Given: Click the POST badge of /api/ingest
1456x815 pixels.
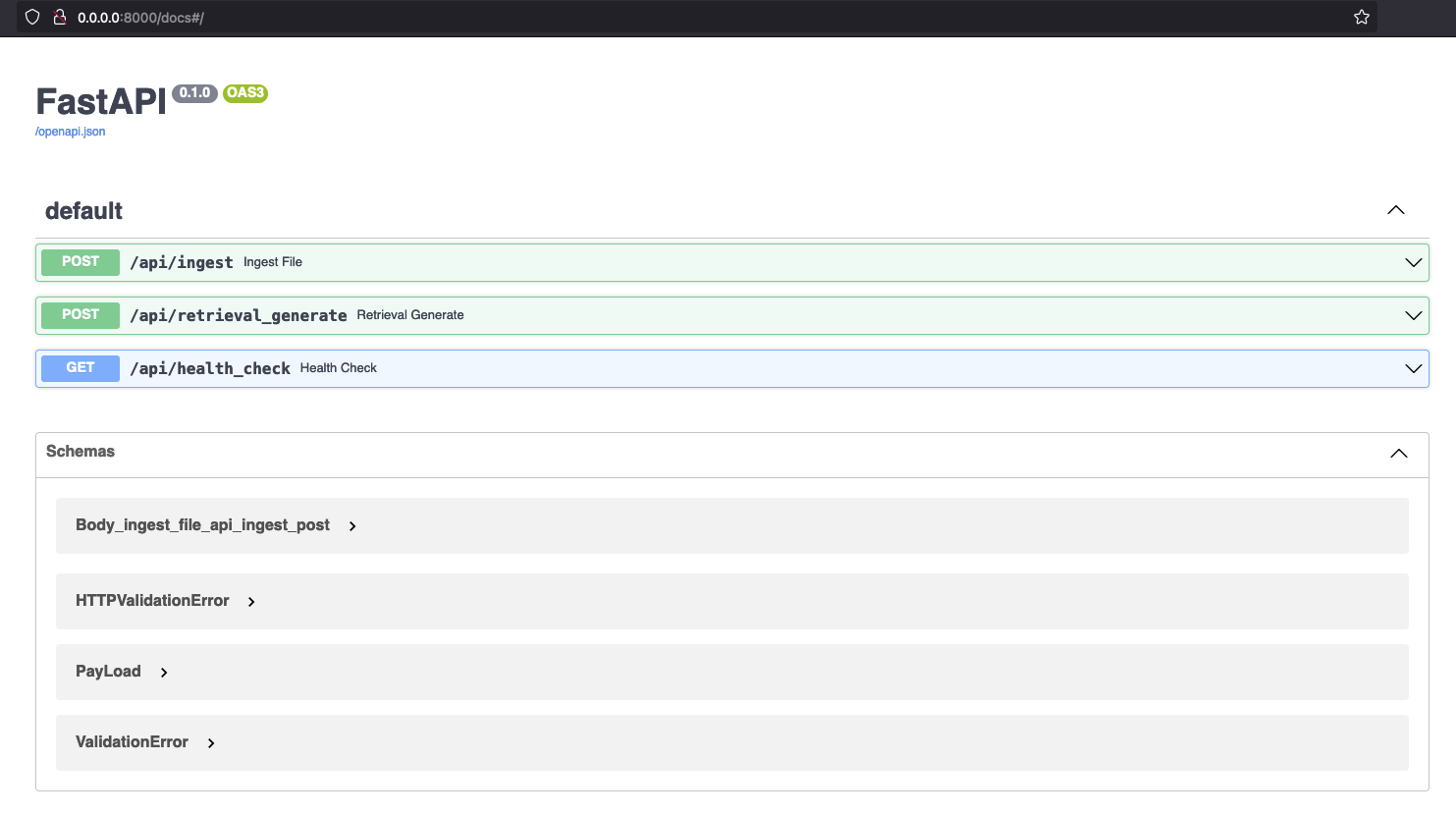Looking at the screenshot, I should pyautogui.click(x=81, y=262).
